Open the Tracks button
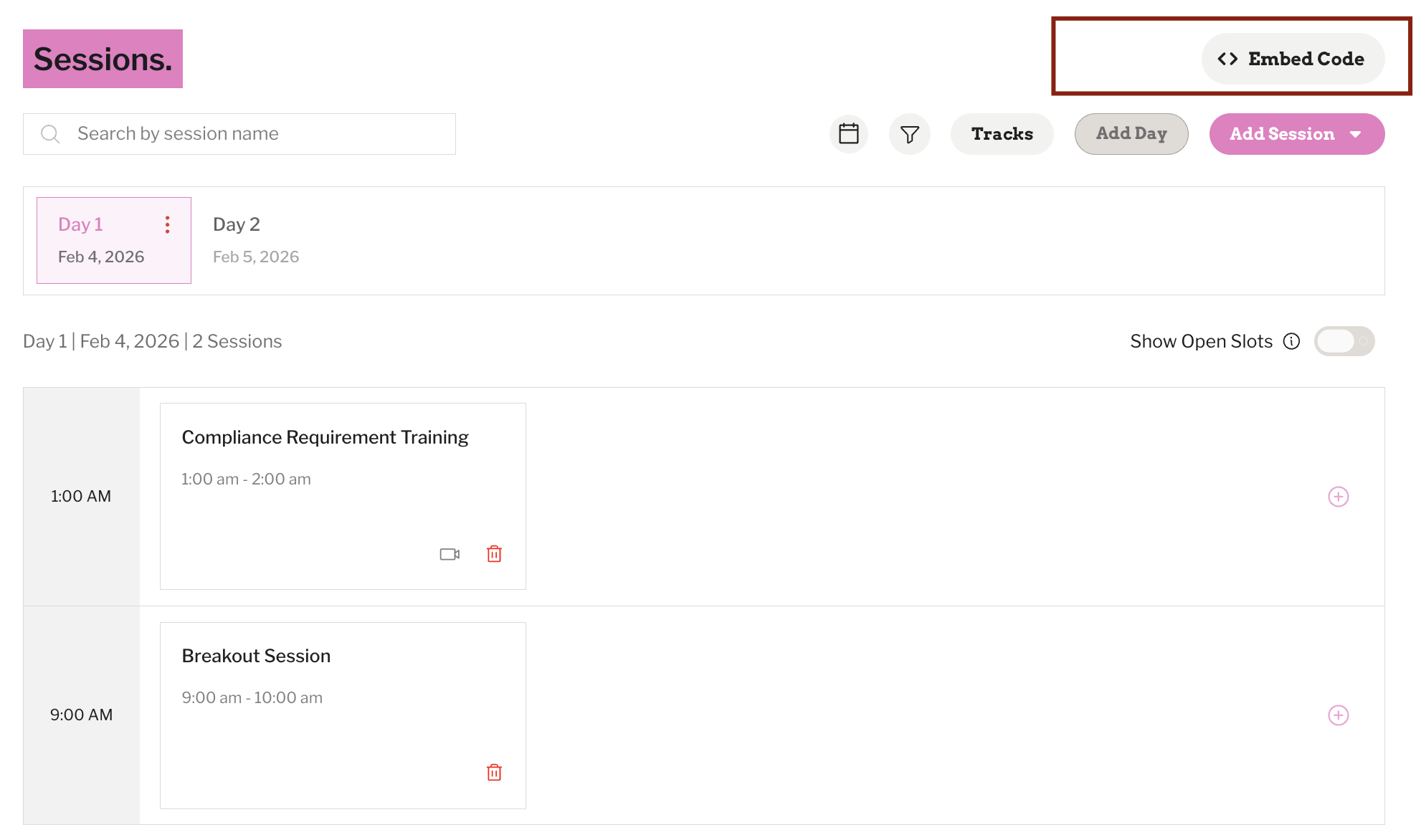This screenshot has height=840, width=1421. coord(1002,134)
